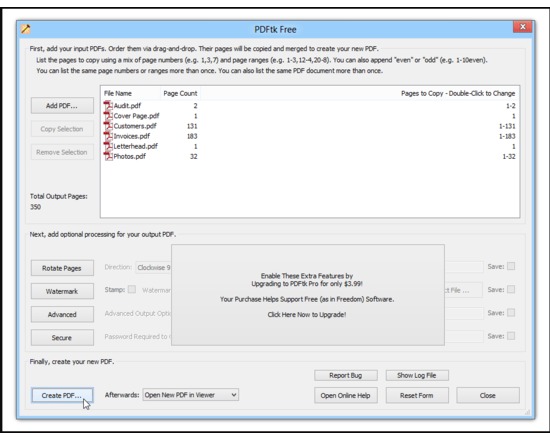This screenshot has width=550, height=440.
Task: Open the rotation Direction dropdown
Action: coord(154,267)
